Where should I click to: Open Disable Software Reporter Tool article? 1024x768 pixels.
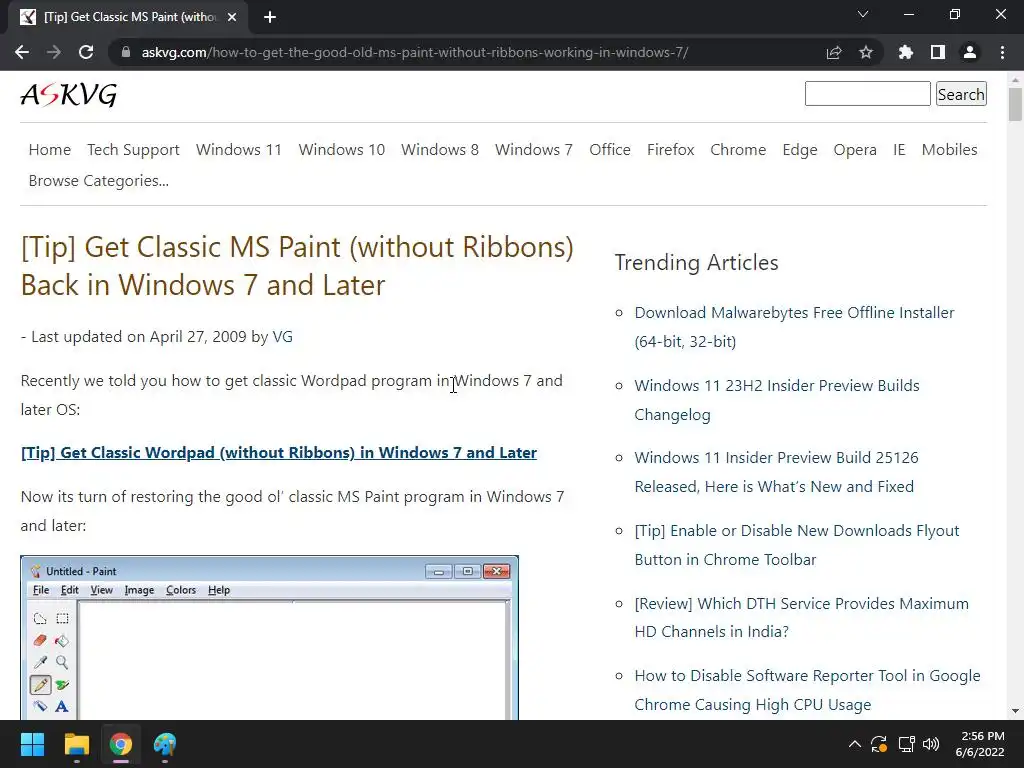click(807, 690)
